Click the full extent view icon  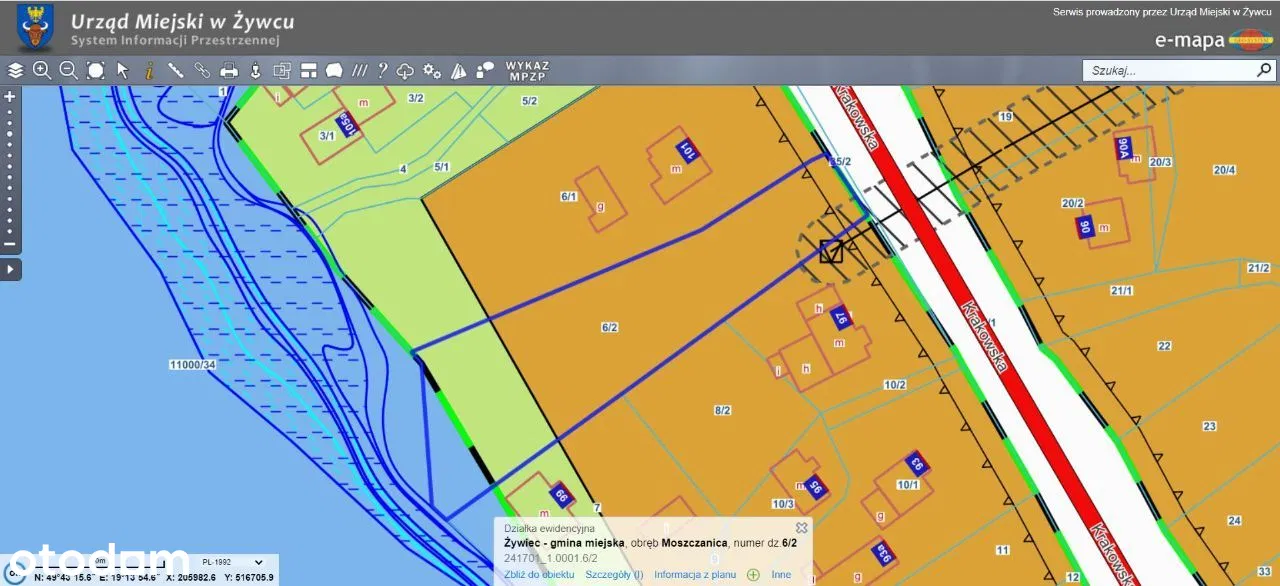click(x=96, y=70)
